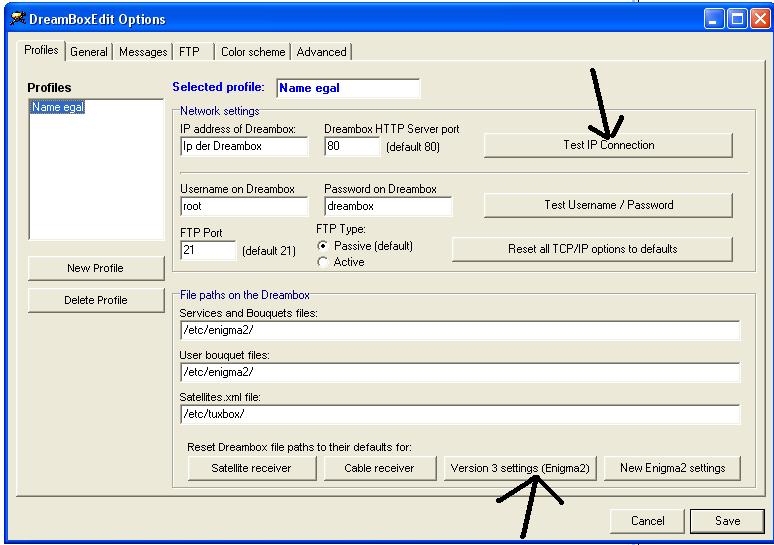Click the Test IP Connection button
774x545 pixels.
pos(608,145)
